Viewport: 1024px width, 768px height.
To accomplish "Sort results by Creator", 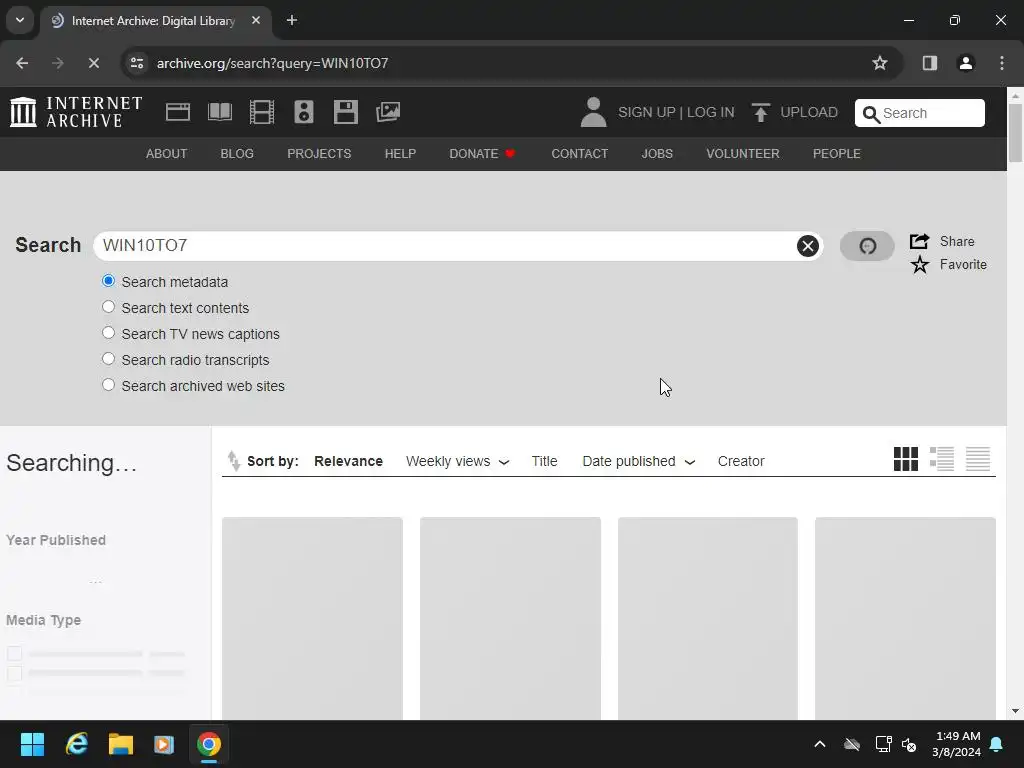I will point(741,461).
